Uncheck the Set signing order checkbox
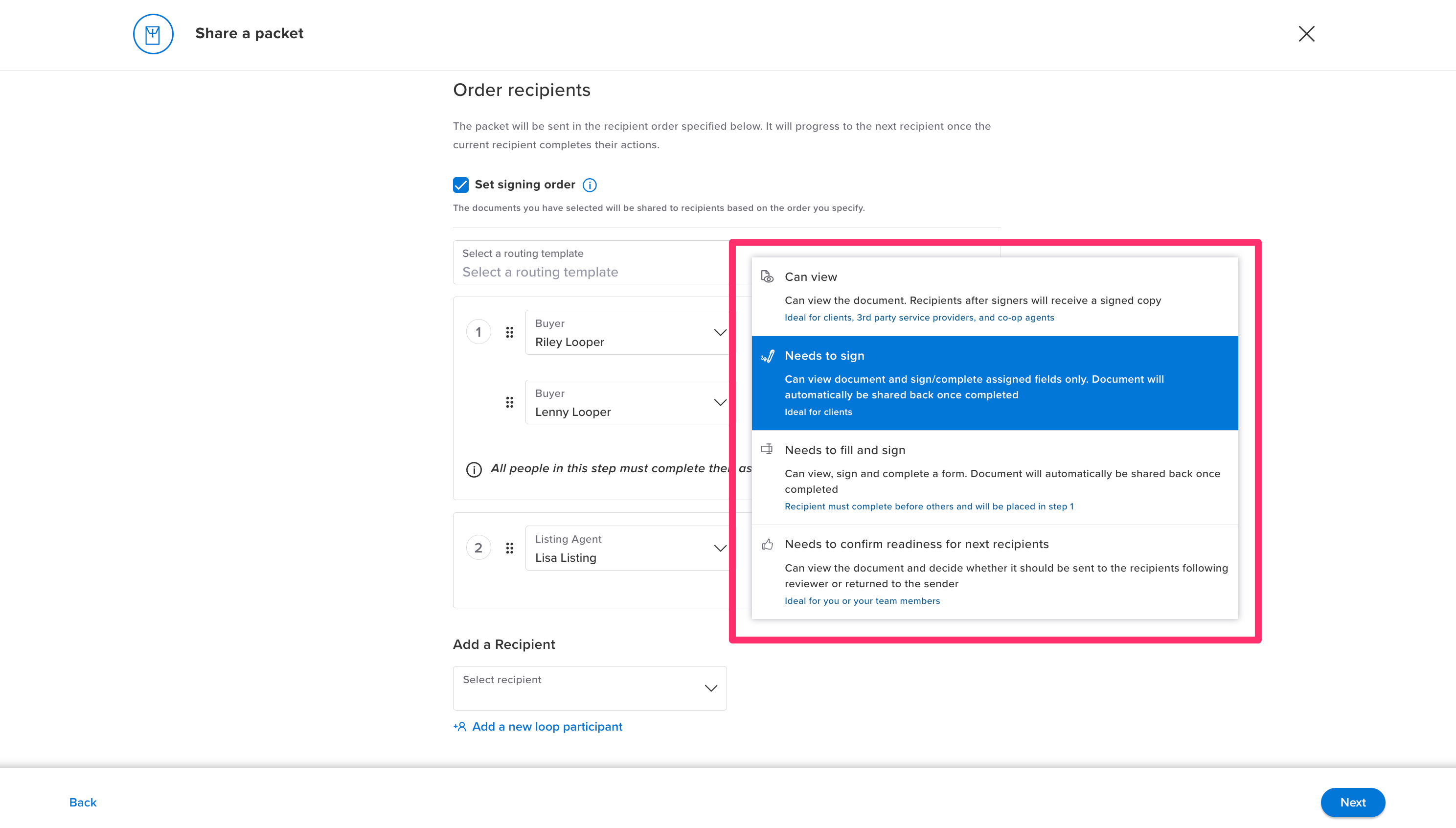 [460, 185]
